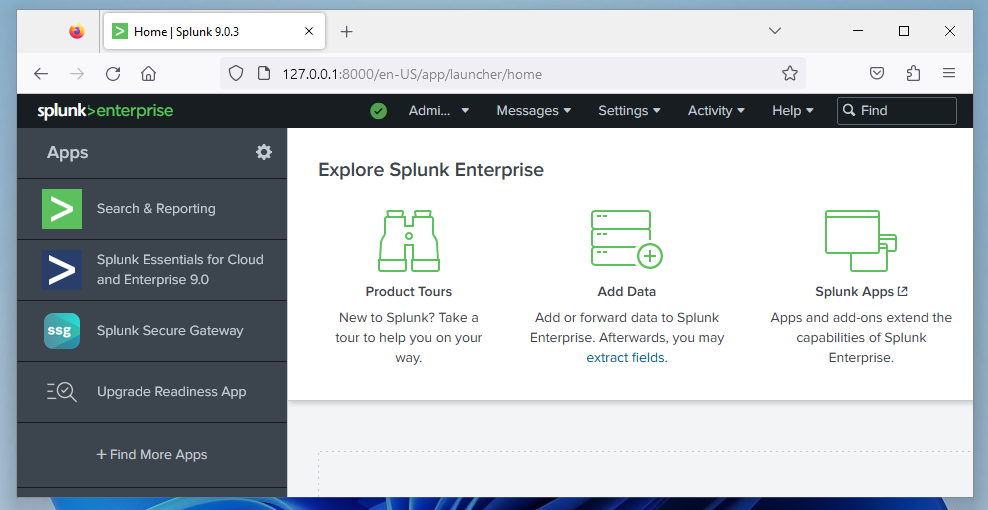Click the Upgrade Readiness App icon
988x510 pixels.
[x=62, y=392]
